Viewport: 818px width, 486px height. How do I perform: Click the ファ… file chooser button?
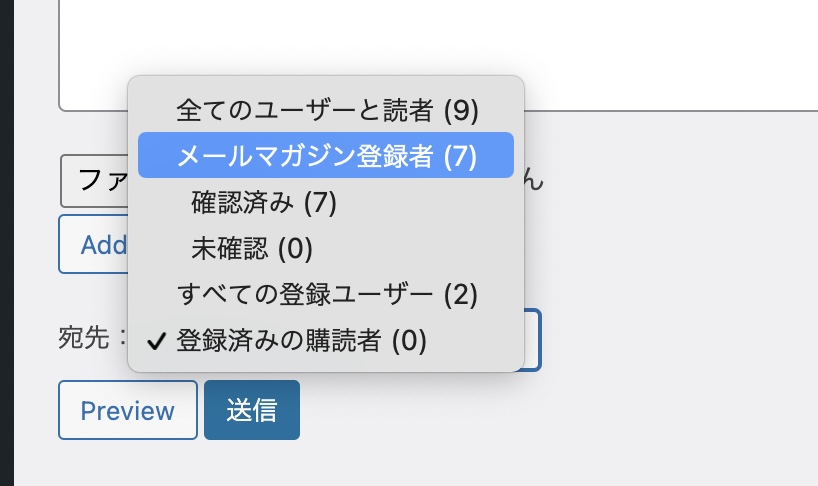[94, 181]
